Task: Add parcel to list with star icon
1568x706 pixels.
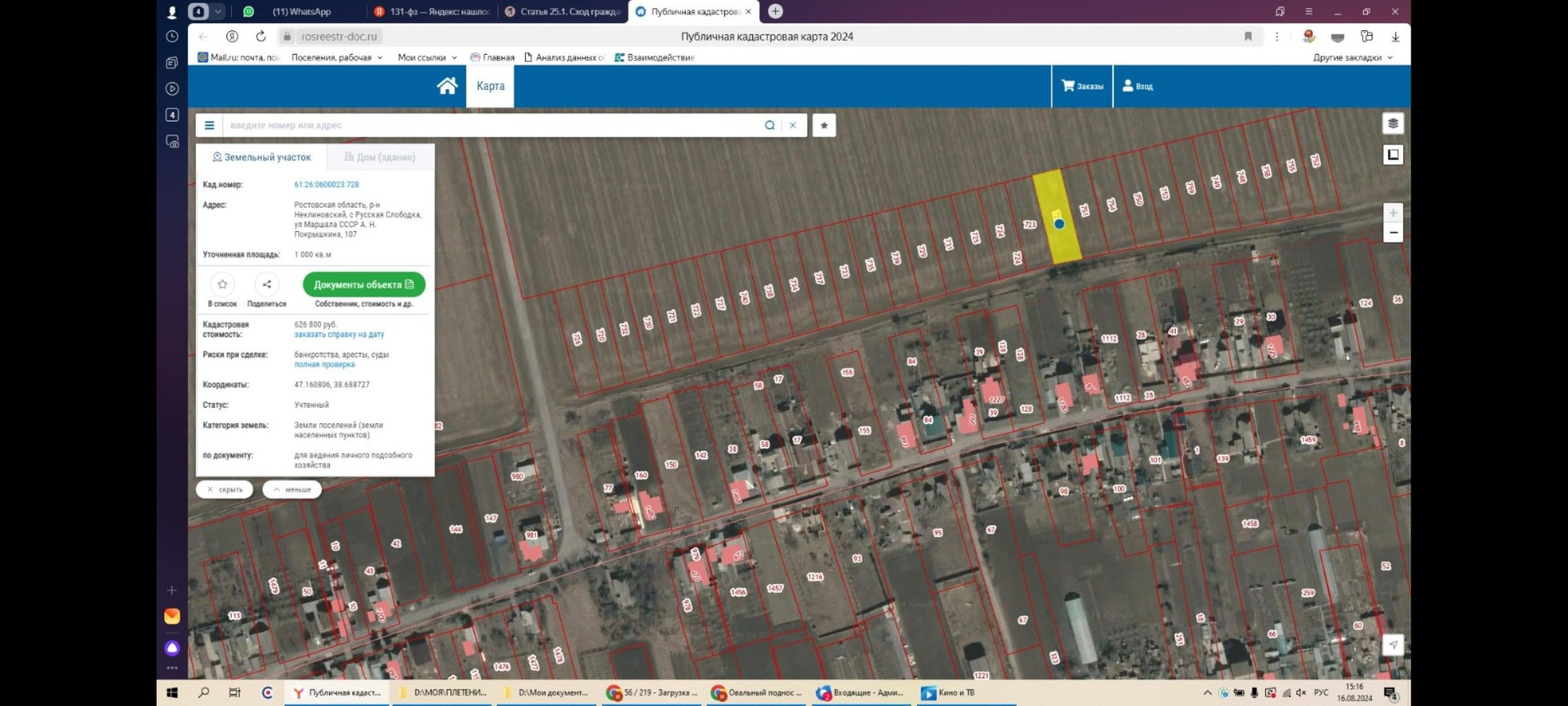Action: (x=222, y=284)
